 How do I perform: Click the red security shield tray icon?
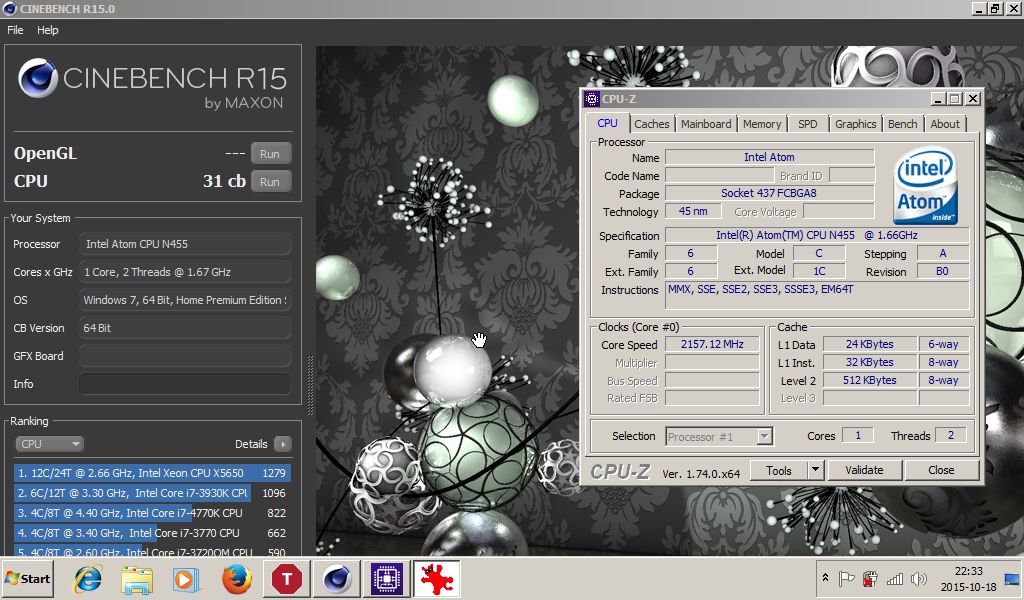(870, 578)
